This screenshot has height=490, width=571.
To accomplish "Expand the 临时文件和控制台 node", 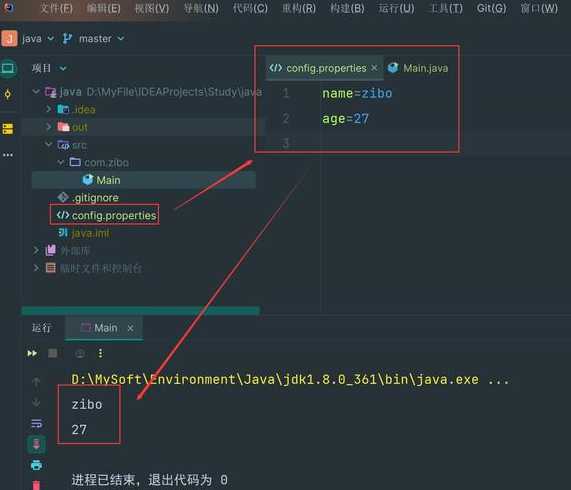I will (36, 268).
